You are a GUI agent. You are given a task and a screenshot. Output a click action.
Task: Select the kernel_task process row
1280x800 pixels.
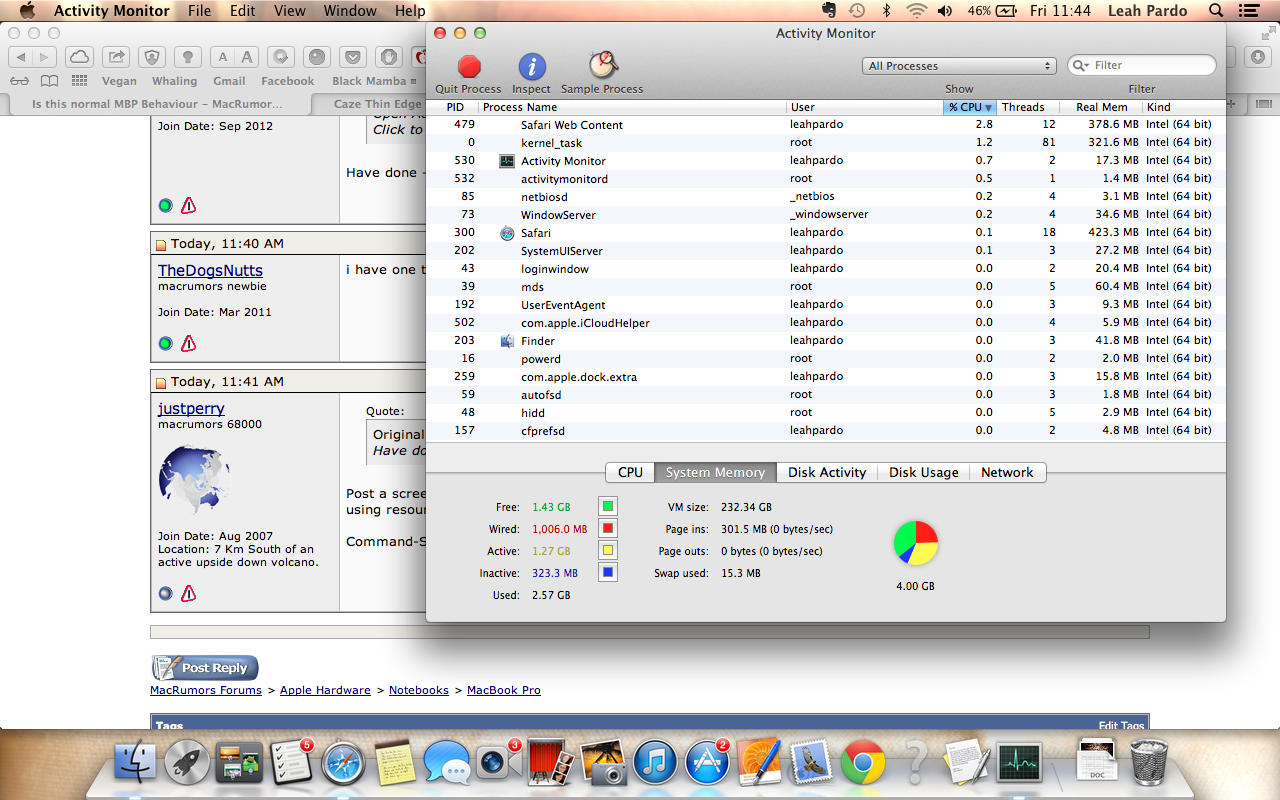tap(826, 143)
